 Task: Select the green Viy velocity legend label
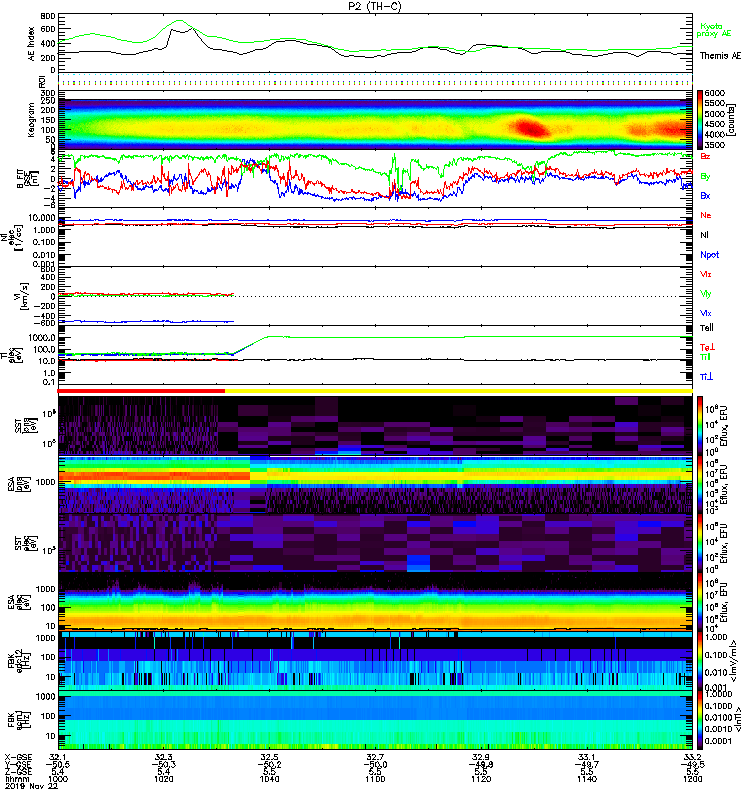coord(706,294)
